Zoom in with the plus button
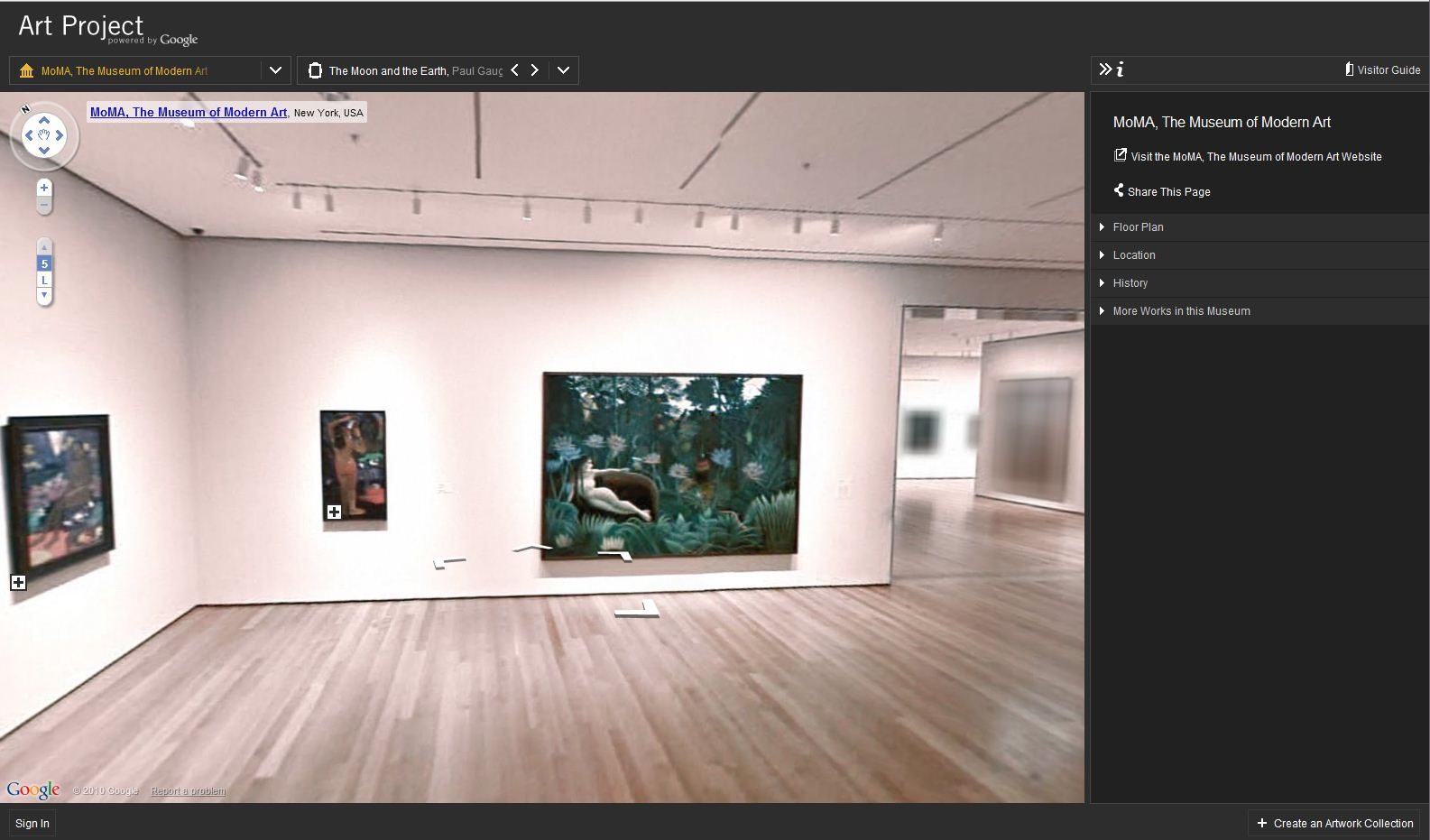The height and width of the screenshot is (840, 1430). coord(44,188)
